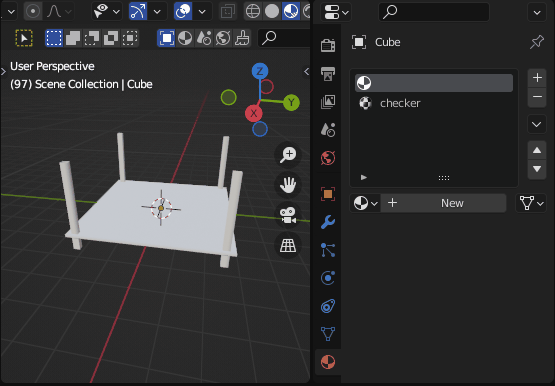Screen dimensions: 555x386
Task: Expand the viewport sidebar with right-edge arrow
Action: pyautogui.click(x=307, y=71)
